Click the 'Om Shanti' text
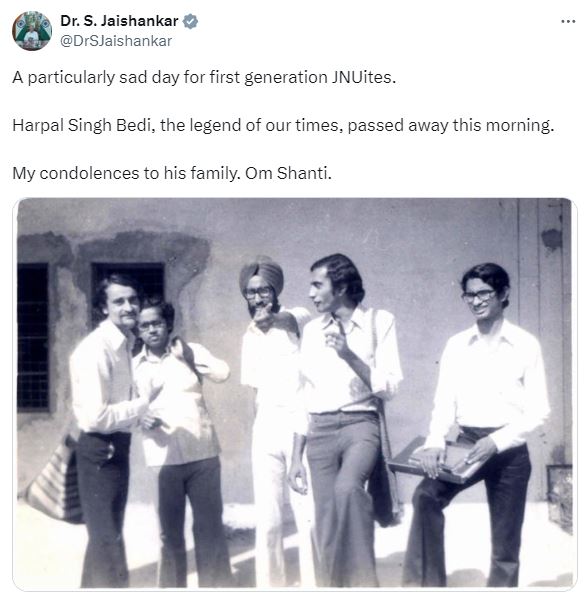The image size is (588, 601). [288, 173]
